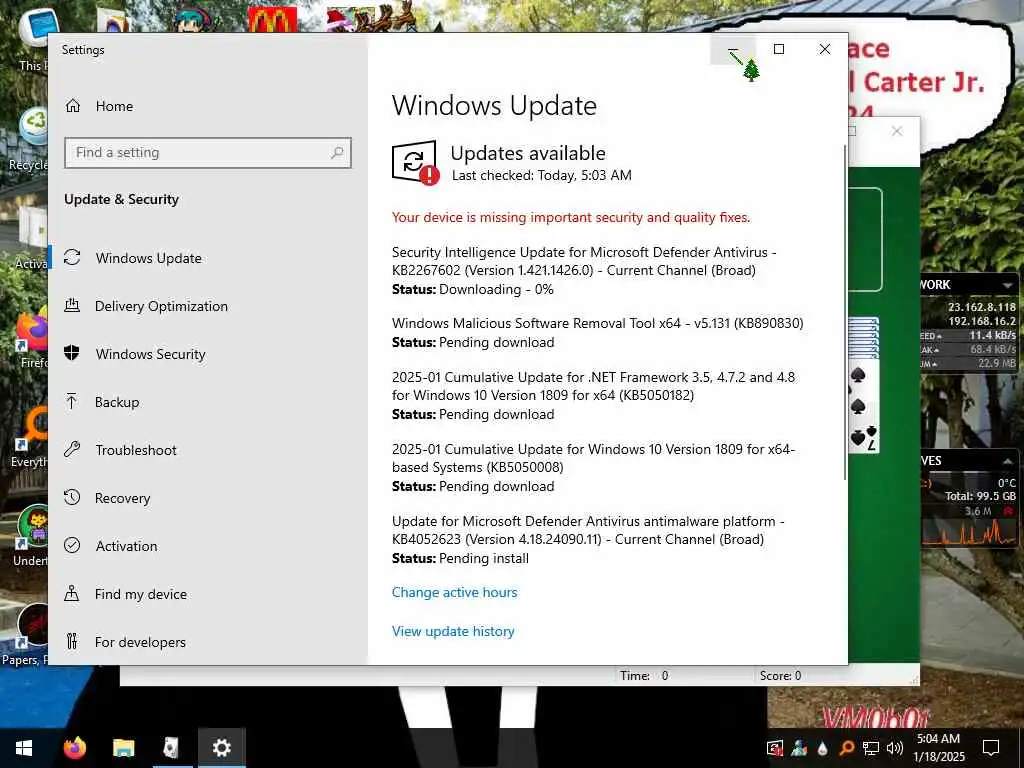Screen dimensions: 1024x768
Task: Click the Settings gear in the taskbar
Action: click(221, 748)
